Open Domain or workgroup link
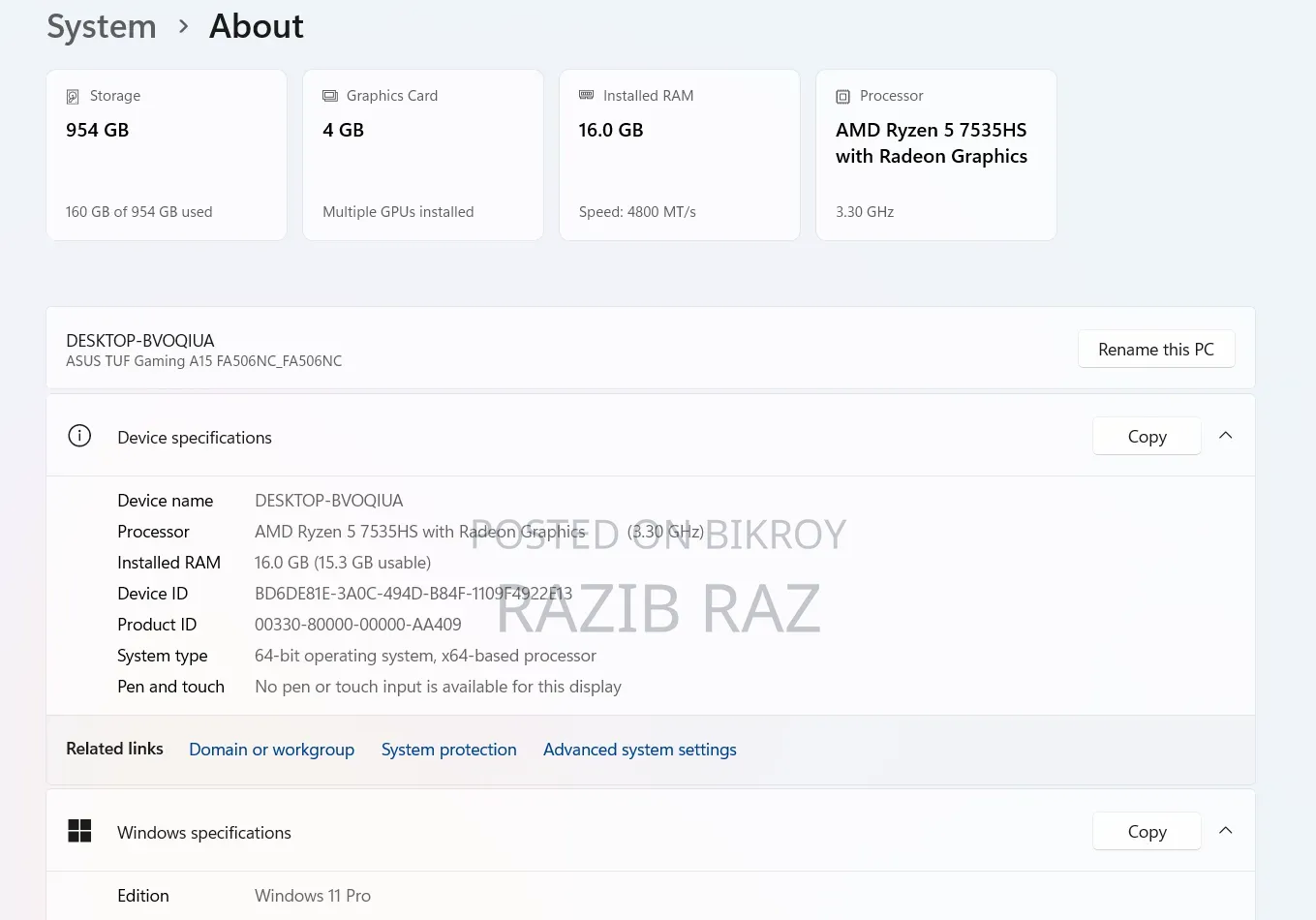 pyautogui.click(x=271, y=750)
